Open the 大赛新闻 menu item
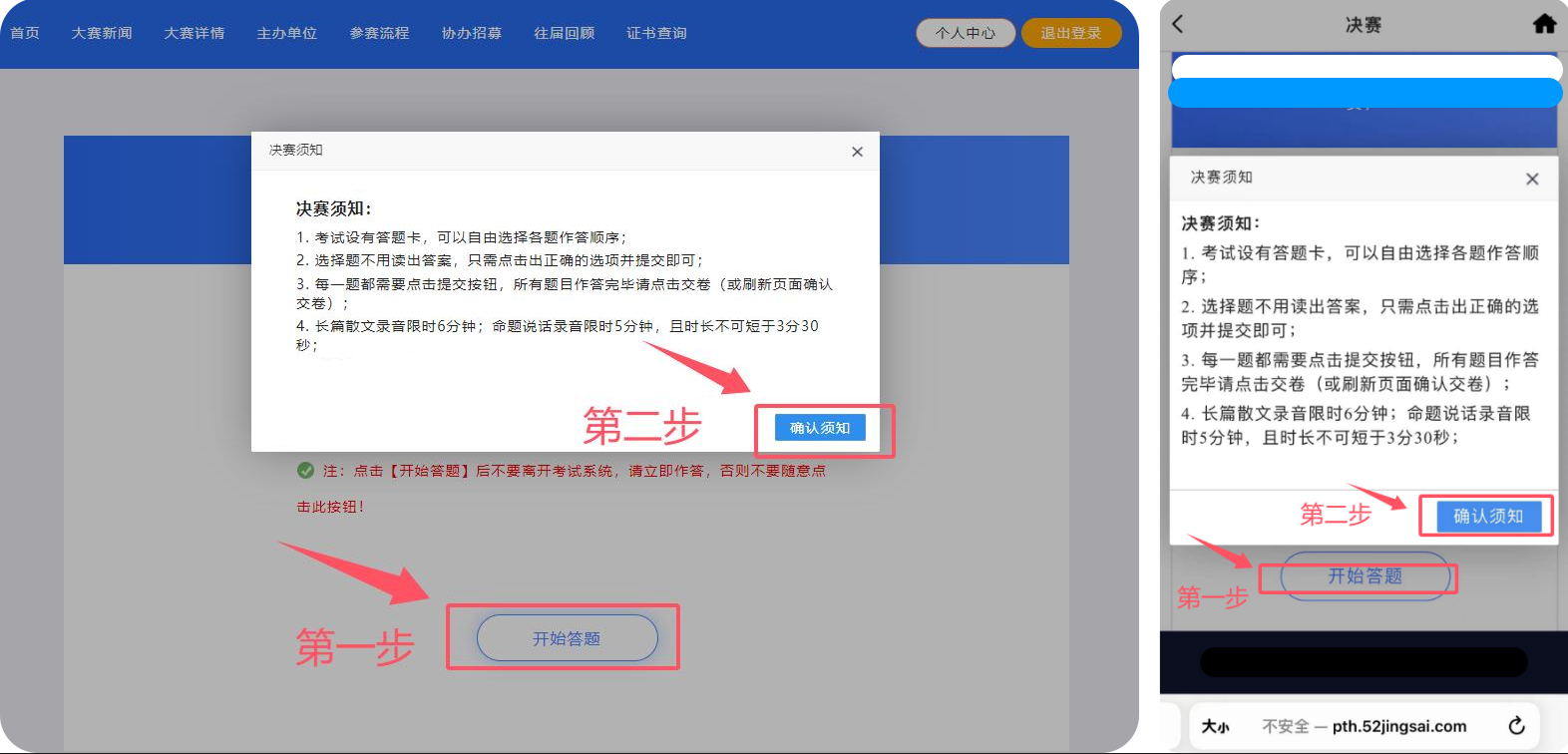This screenshot has width=1568, height=754. [102, 33]
